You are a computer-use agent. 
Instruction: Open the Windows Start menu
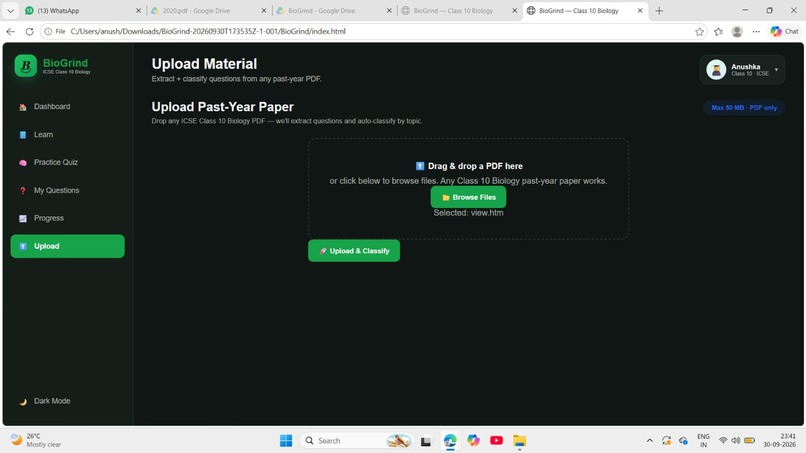coord(286,441)
